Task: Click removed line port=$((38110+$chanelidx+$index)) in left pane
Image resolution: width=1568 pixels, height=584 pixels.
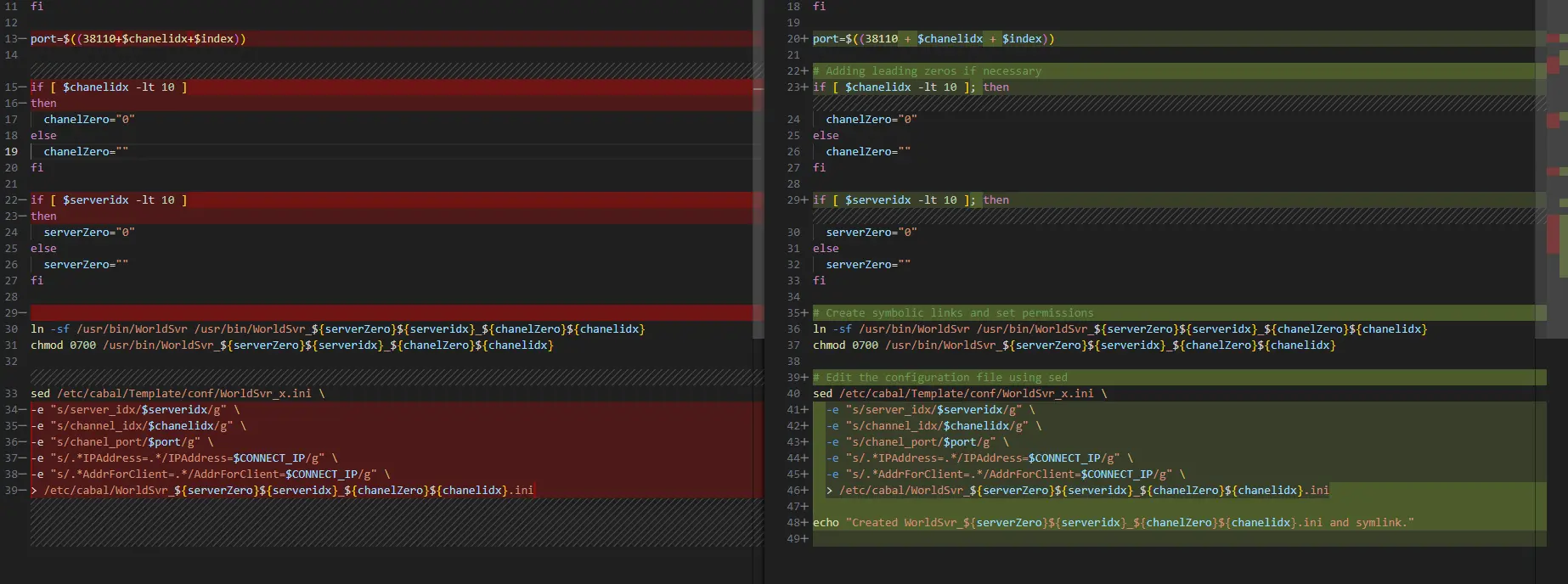Action: tap(138, 38)
